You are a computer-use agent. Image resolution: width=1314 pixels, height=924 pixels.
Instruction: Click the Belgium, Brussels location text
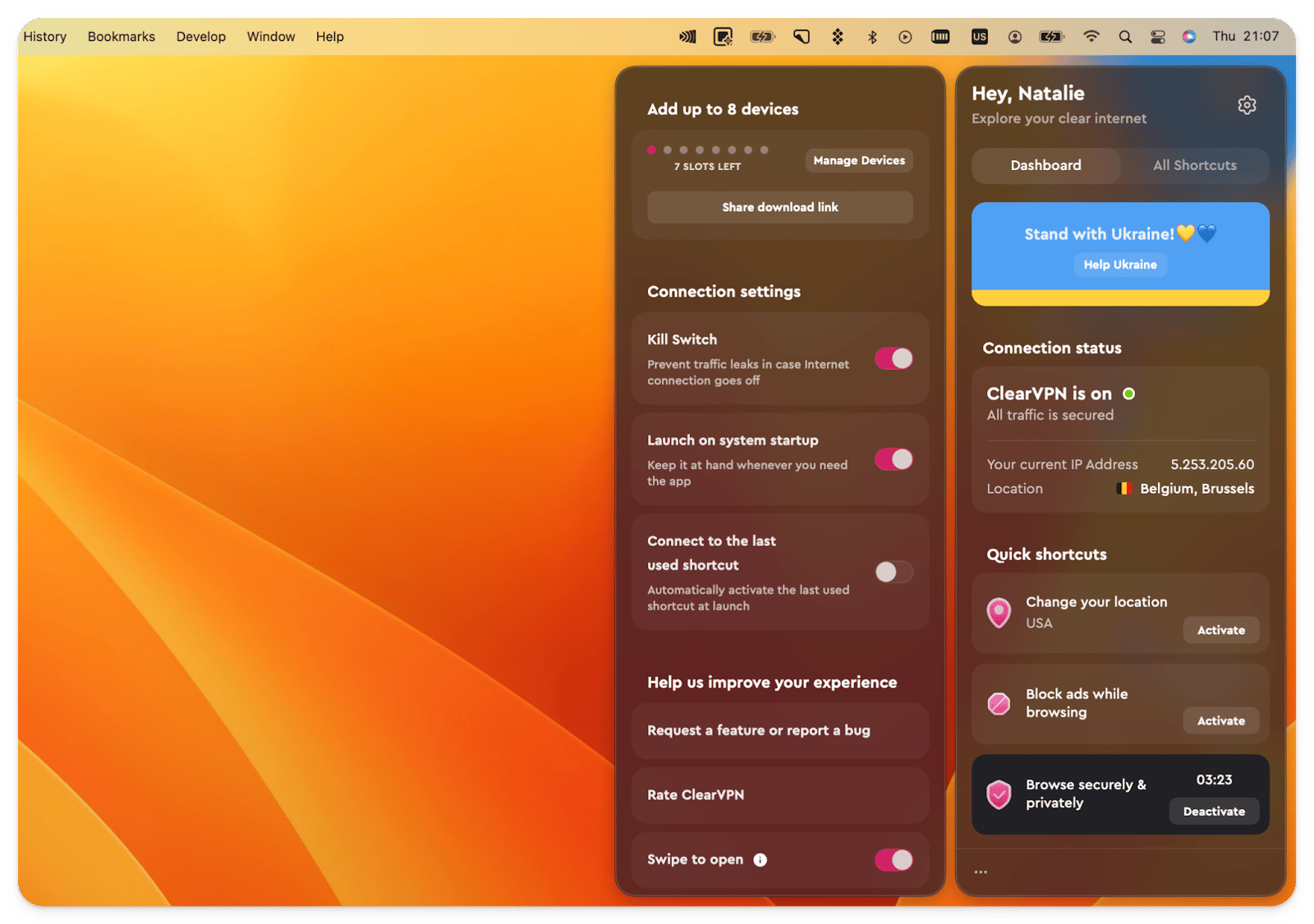tap(1197, 489)
